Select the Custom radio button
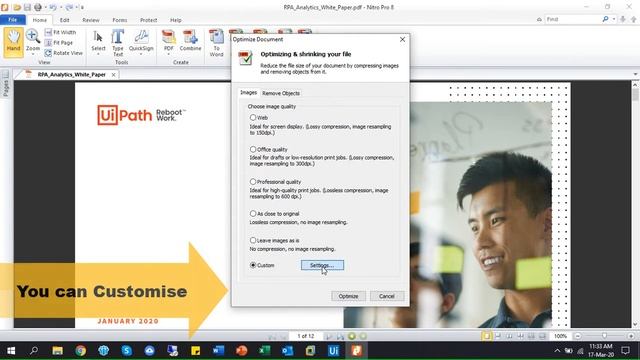Image resolution: width=640 pixels, height=360 pixels. pos(253,265)
